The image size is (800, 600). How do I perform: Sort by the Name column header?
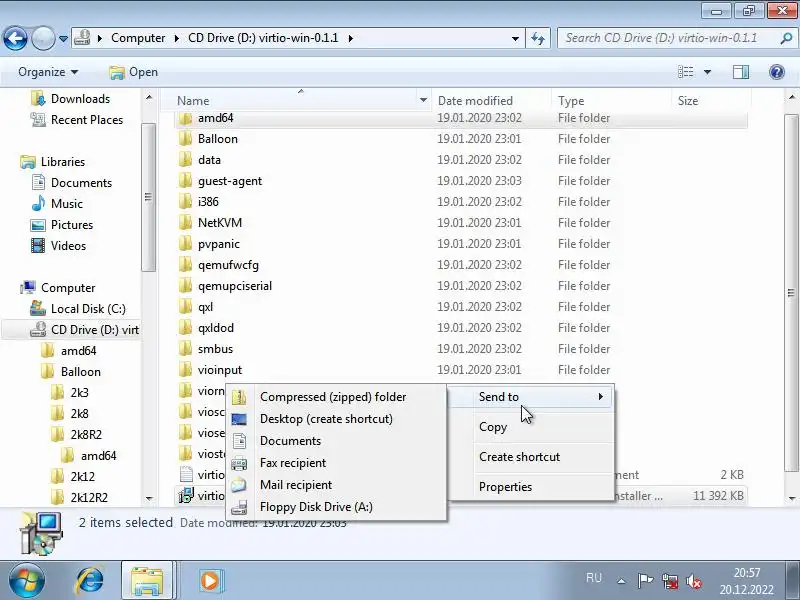click(x=193, y=101)
